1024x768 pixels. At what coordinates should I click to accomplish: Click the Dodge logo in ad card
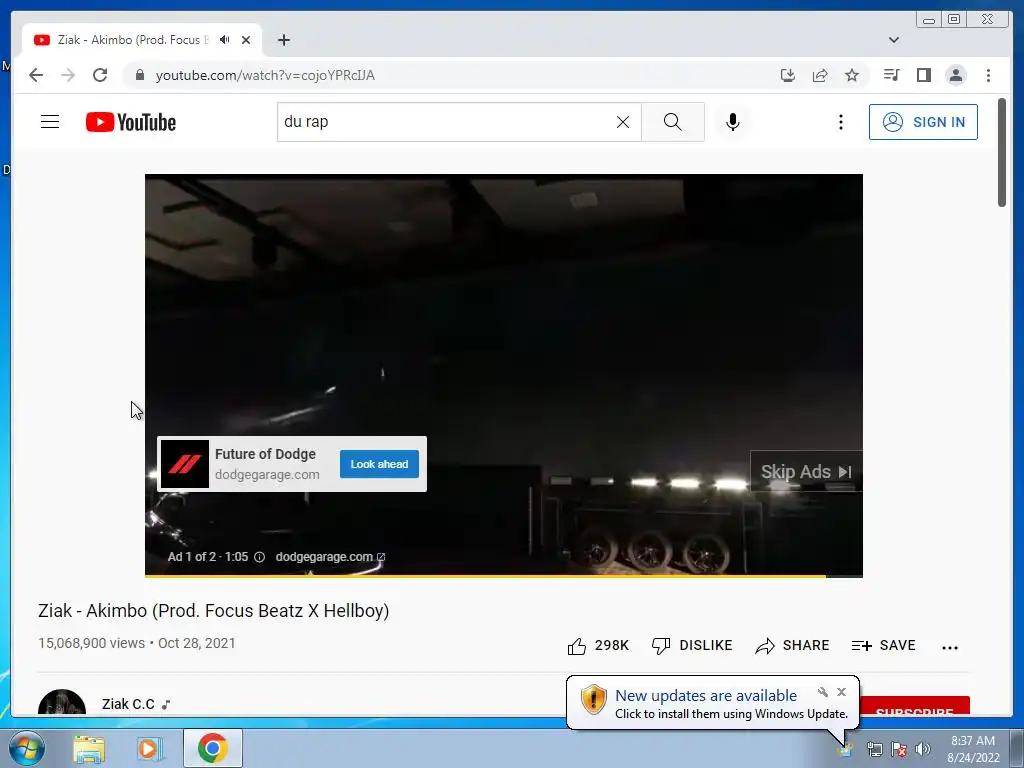click(185, 464)
